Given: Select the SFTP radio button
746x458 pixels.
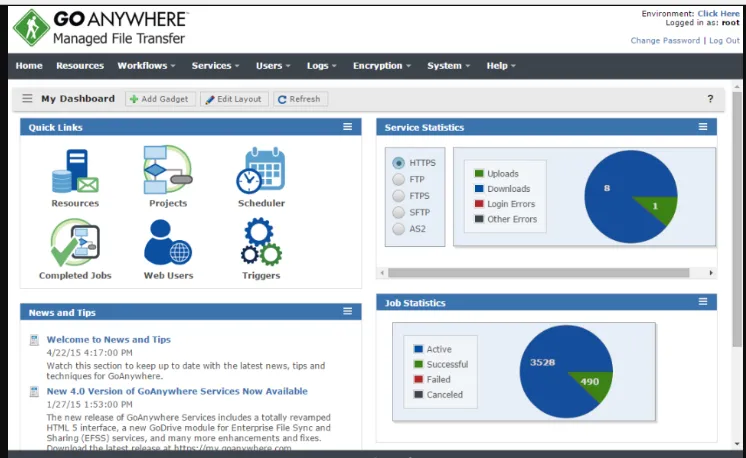Looking at the screenshot, I should pyautogui.click(x=399, y=213).
